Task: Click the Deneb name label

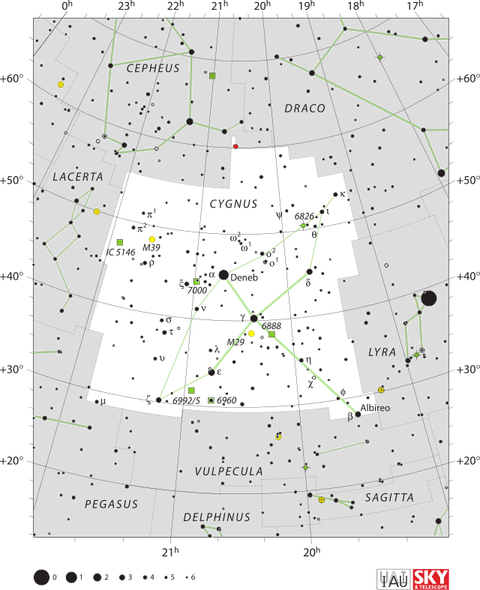Action: pyautogui.click(x=244, y=278)
